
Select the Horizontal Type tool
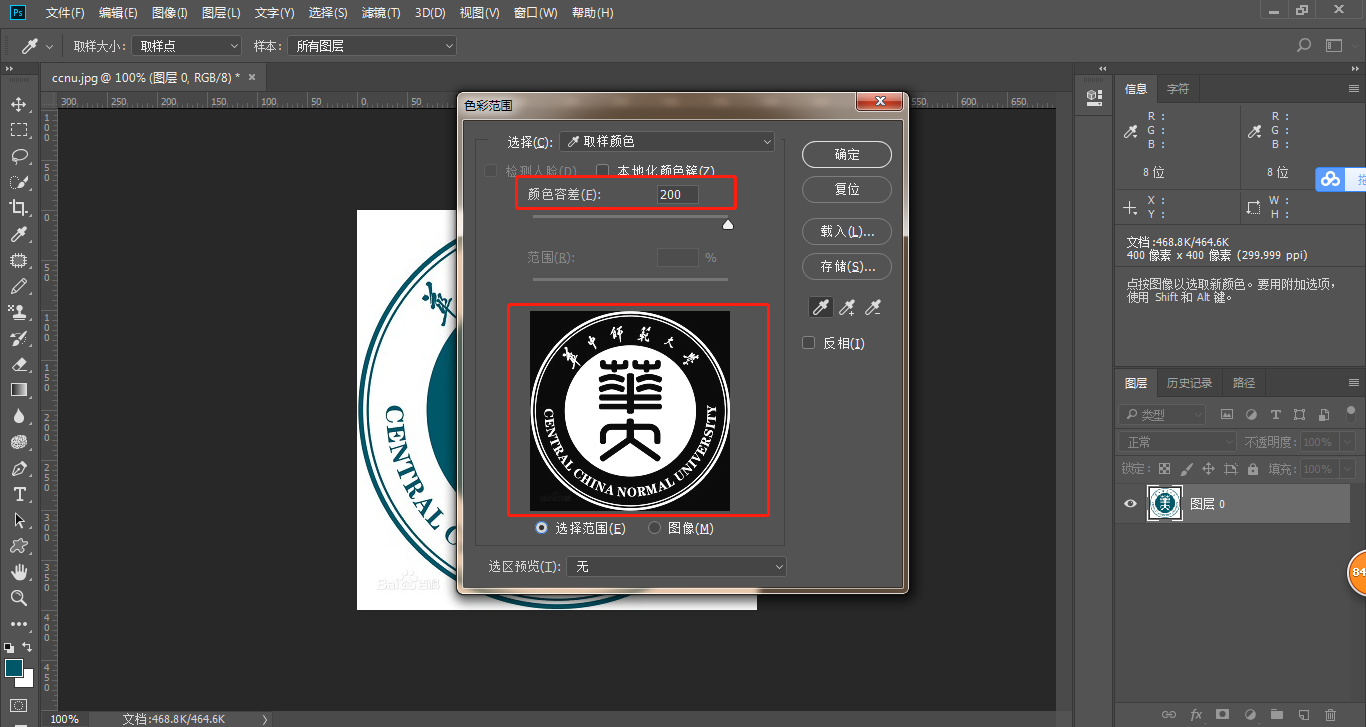click(19, 494)
